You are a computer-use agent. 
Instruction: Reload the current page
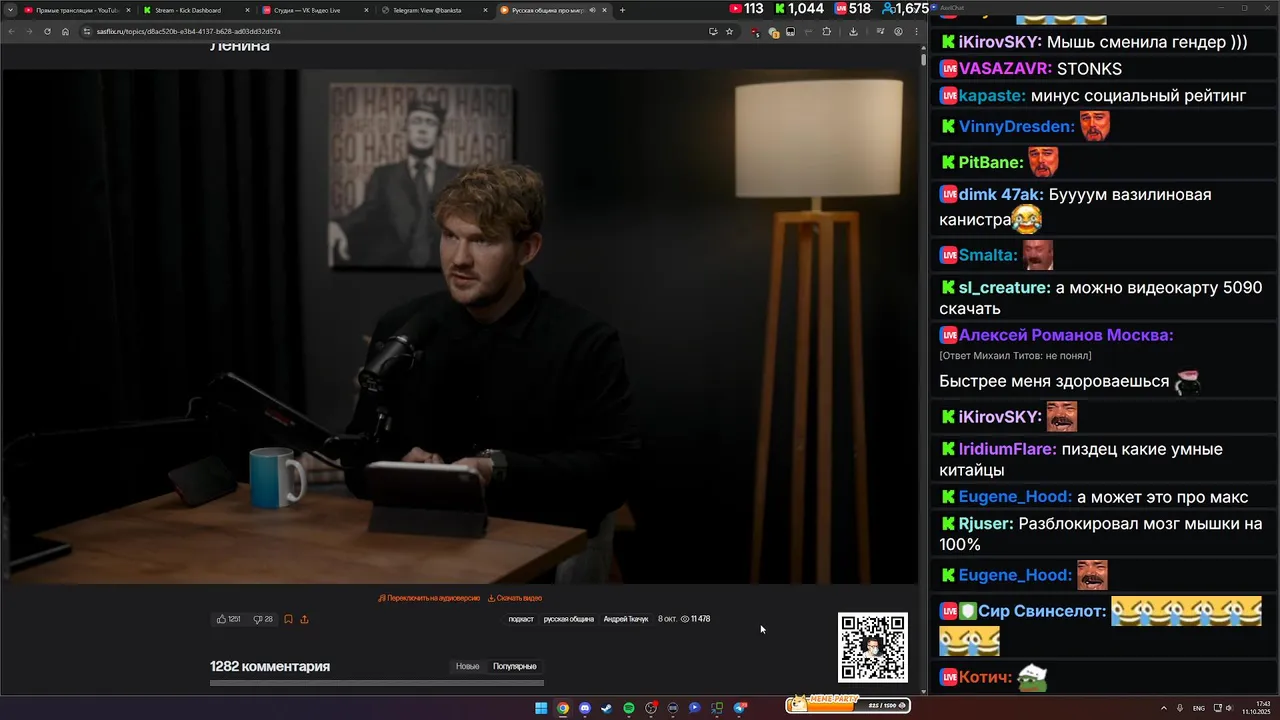click(47, 31)
